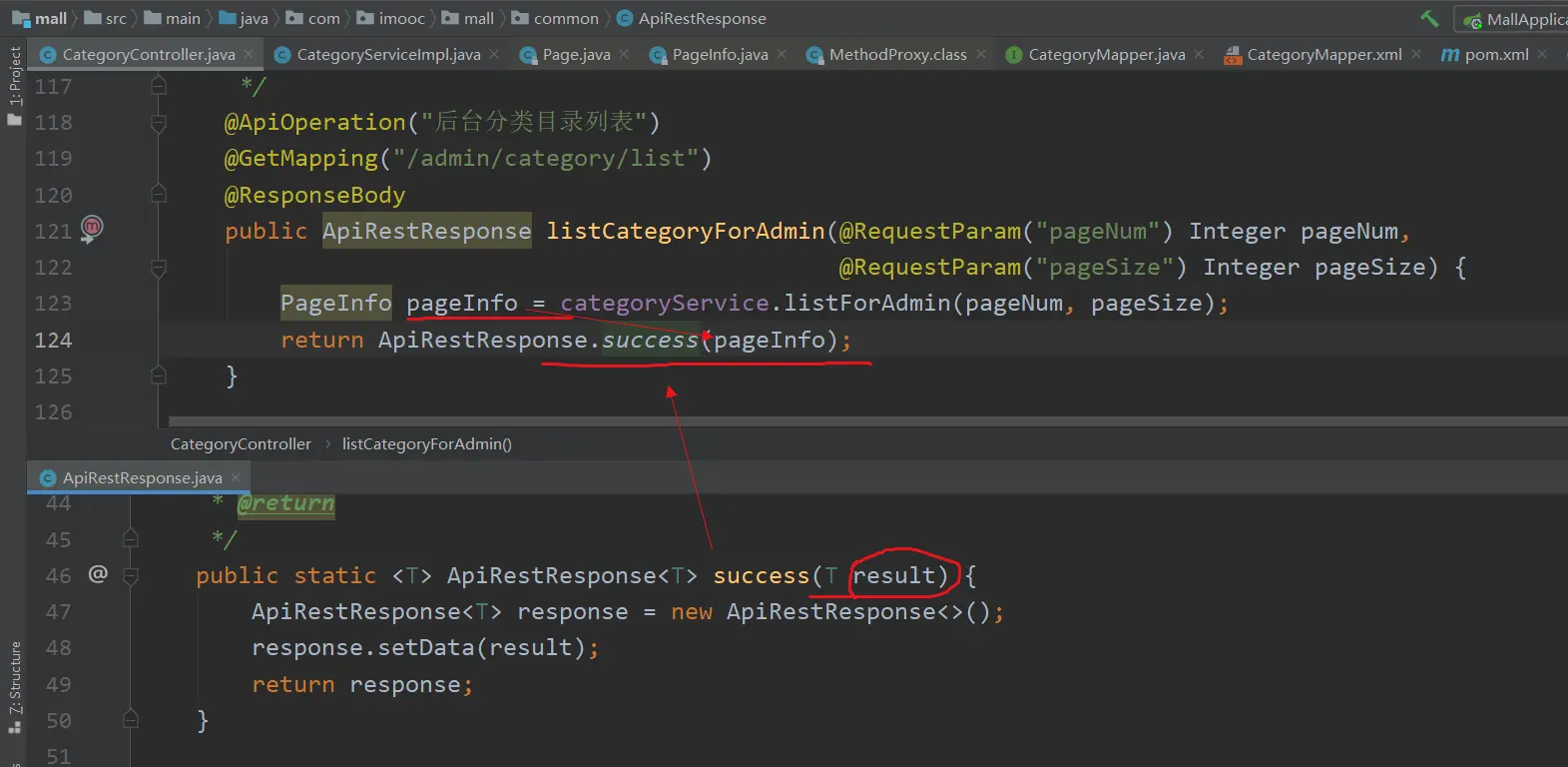Image resolution: width=1568 pixels, height=767 pixels.
Task: Switch to CategoryServiceImpl.java tab
Action: tap(387, 55)
